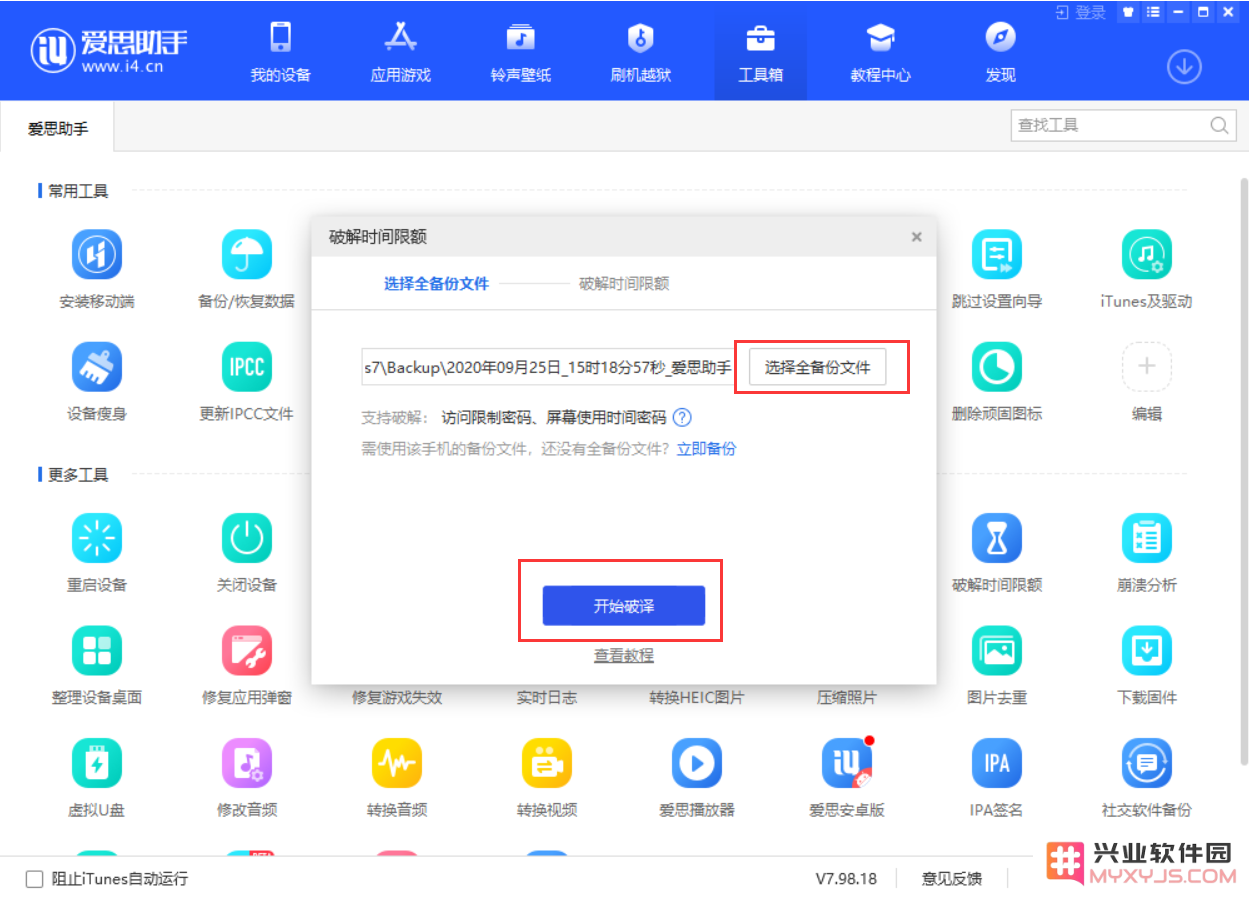Image resolution: width=1249 pixels, height=900 pixels.
Task: Click the 编辑 plus icon
Action: point(1147,367)
